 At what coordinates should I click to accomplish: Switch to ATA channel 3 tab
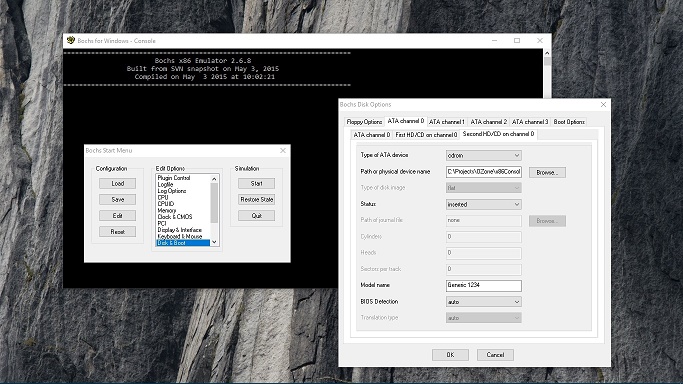click(530, 122)
